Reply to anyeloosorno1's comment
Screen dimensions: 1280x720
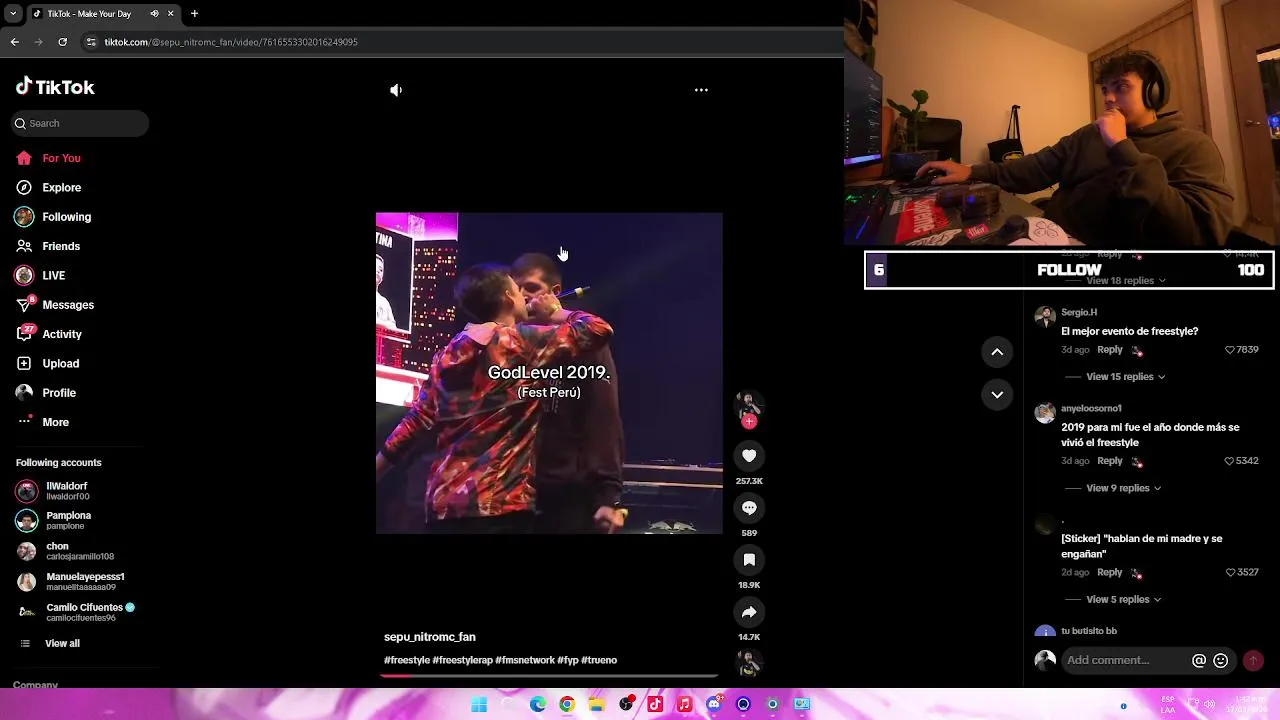pos(1110,461)
